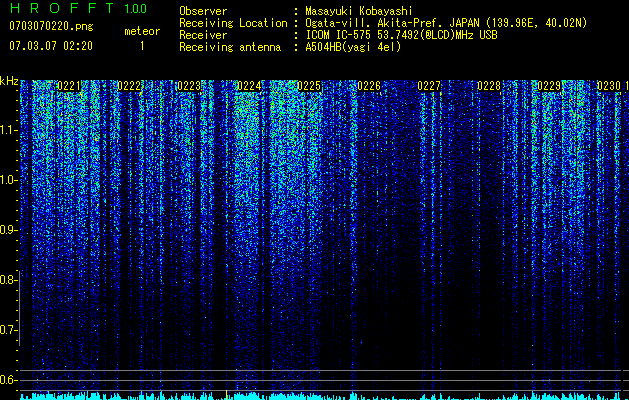Click the kHz axis unit label
The width and height of the screenshot is (629, 400).
click(9, 81)
